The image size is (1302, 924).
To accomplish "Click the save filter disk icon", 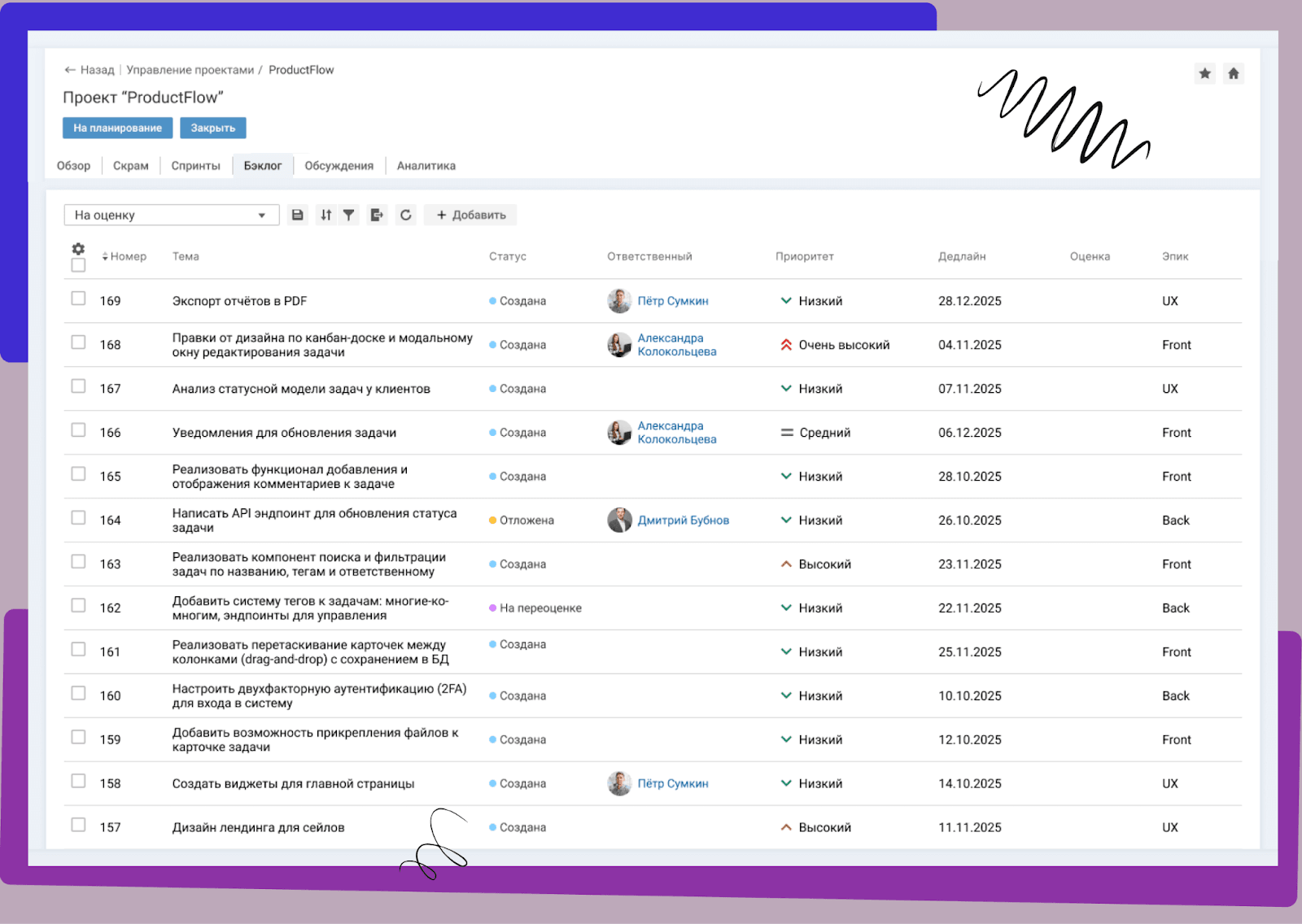I will click(298, 215).
